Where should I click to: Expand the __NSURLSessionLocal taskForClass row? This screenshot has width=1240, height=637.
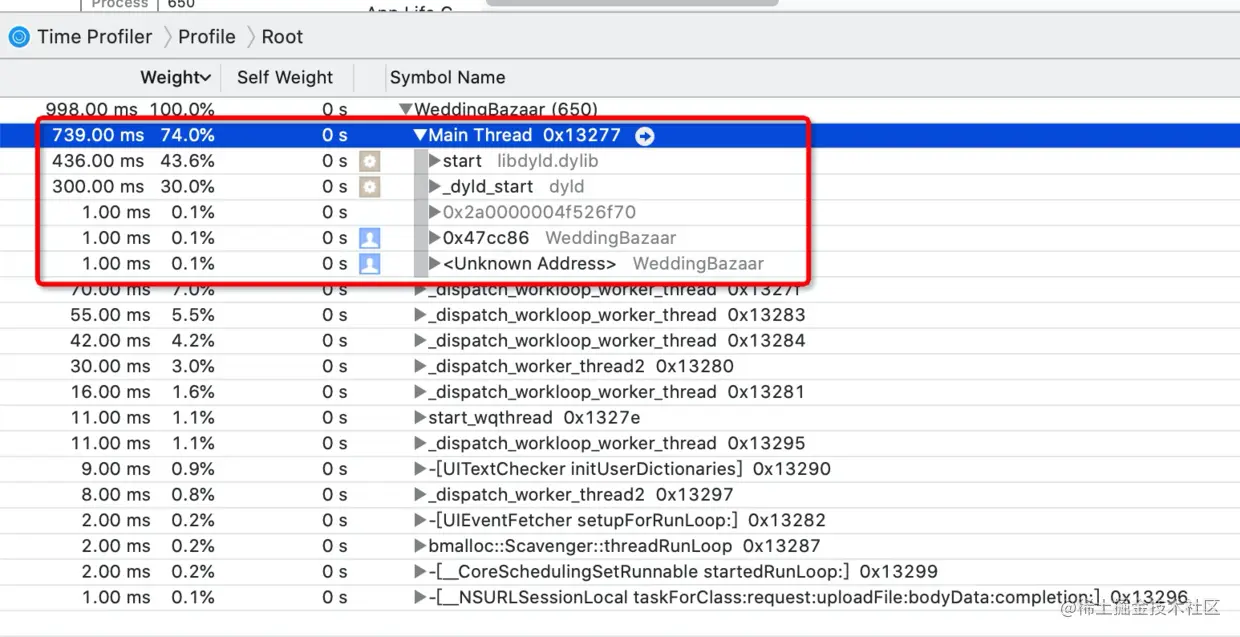[420, 597]
